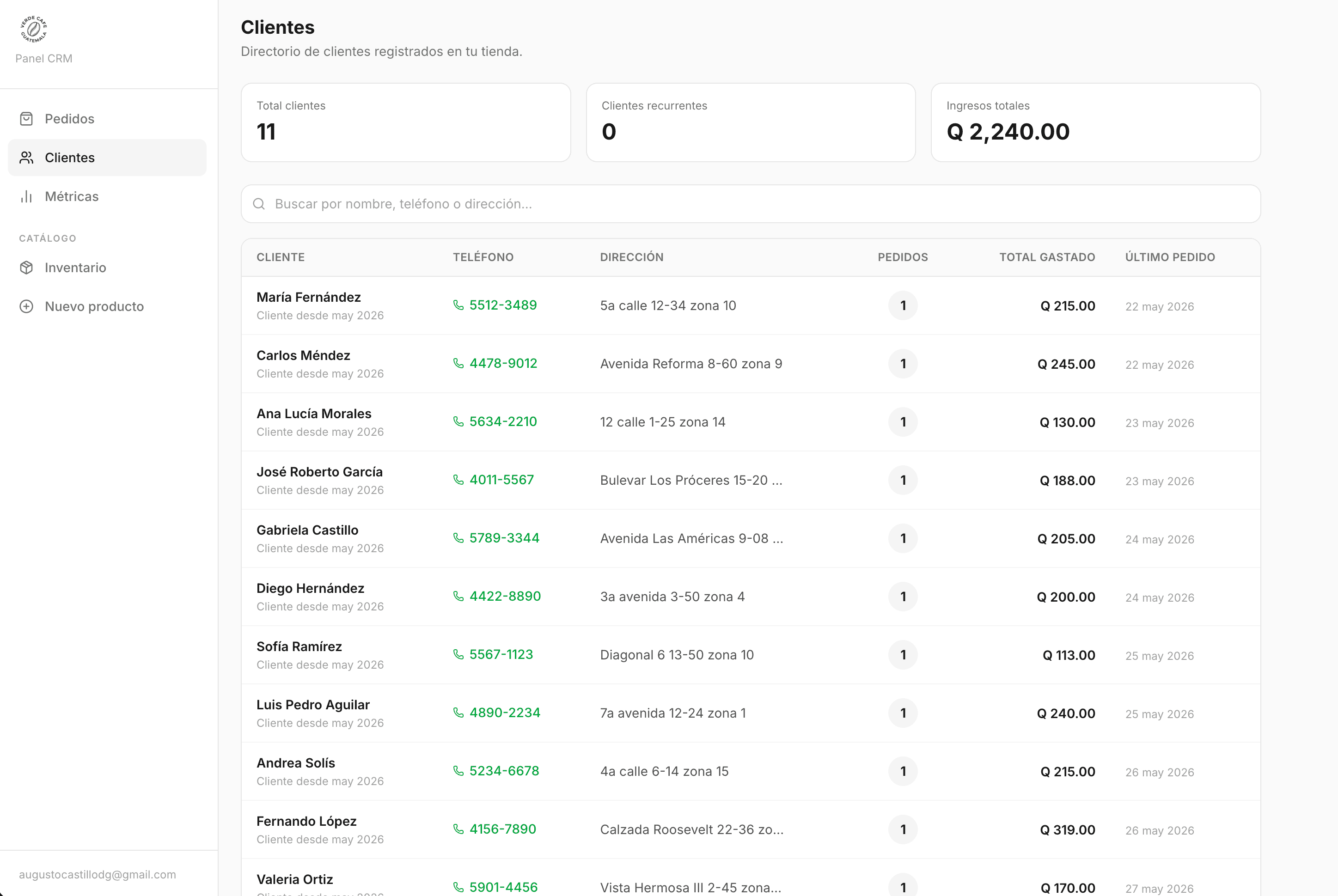The image size is (1338, 896).
Task: Click the Clientes people icon
Action: pos(26,158)
